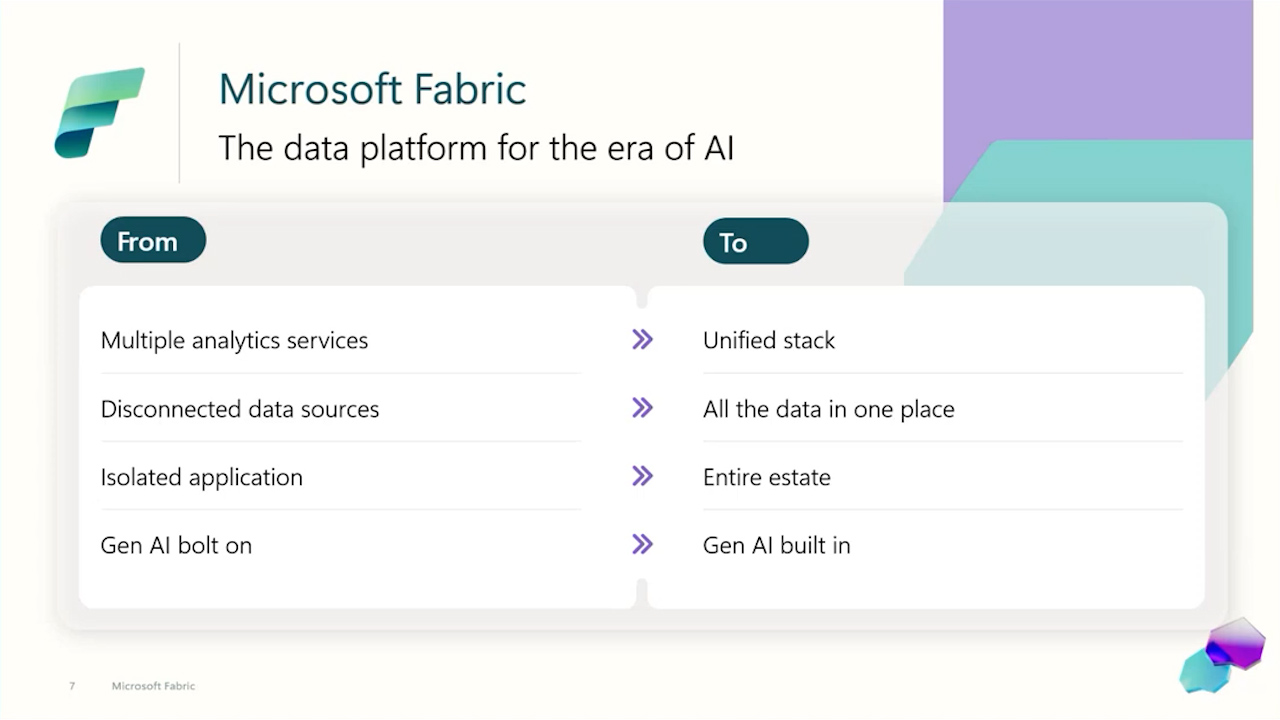Click the double-chevron beside Multiple analytics services
1280x720 pixels.
tap(642, 340)
